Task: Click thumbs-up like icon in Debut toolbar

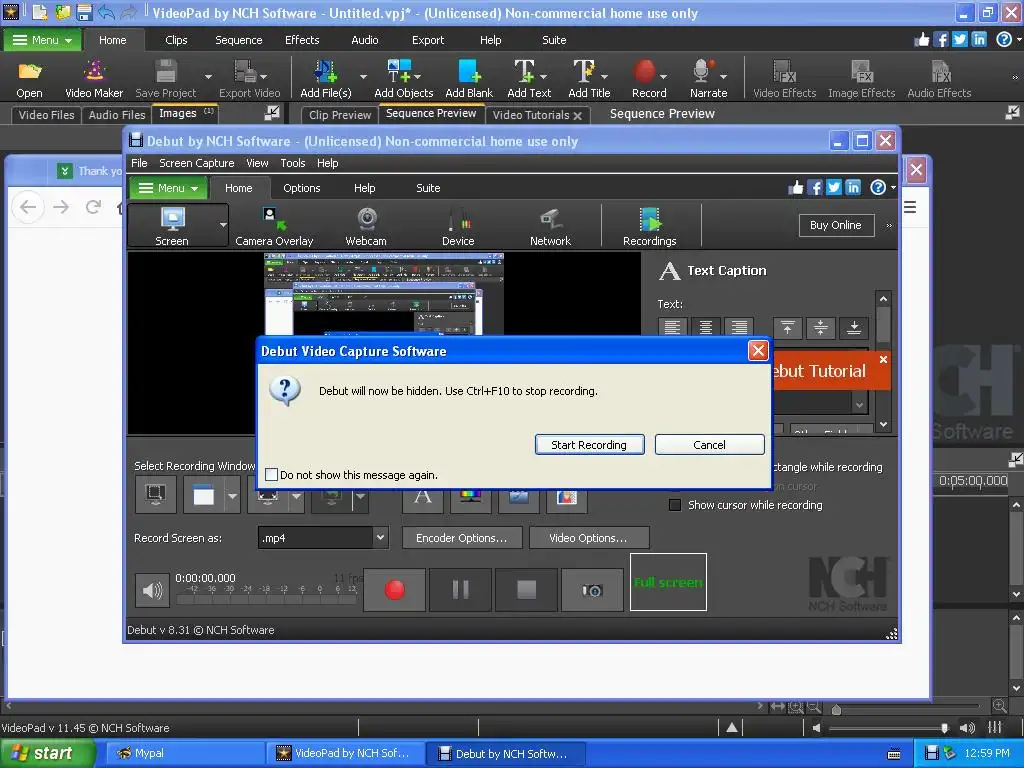Action: [795, 188]
